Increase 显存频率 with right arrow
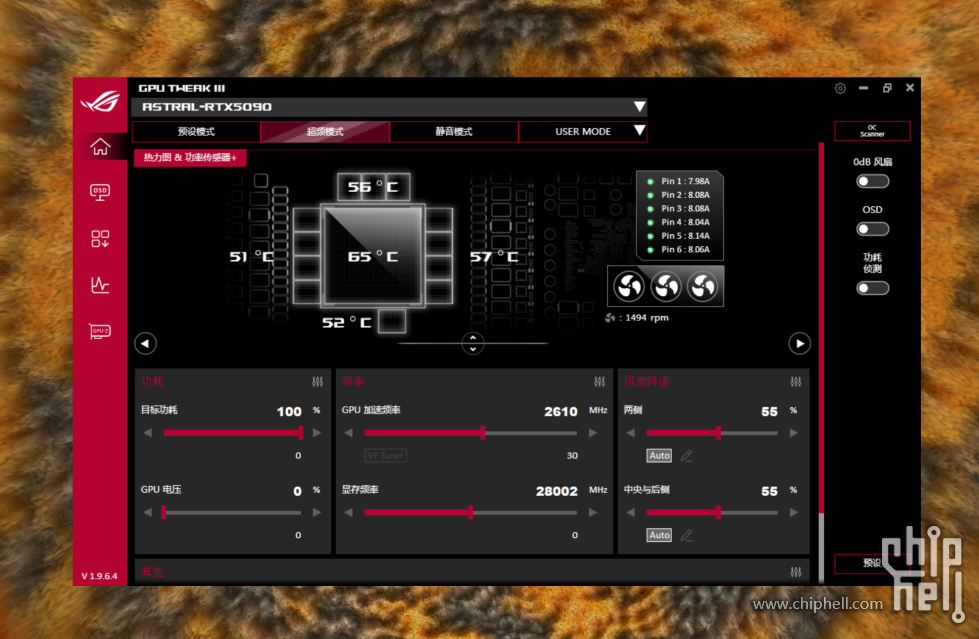The image size is (979, 639). (x=593, y=513)
